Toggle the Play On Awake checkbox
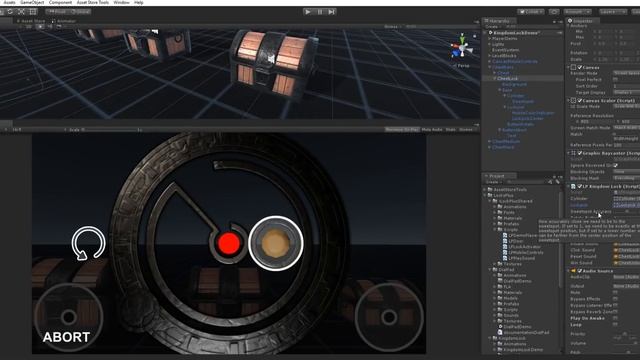Viewport: 640px width, 360px height. [616, 318]
